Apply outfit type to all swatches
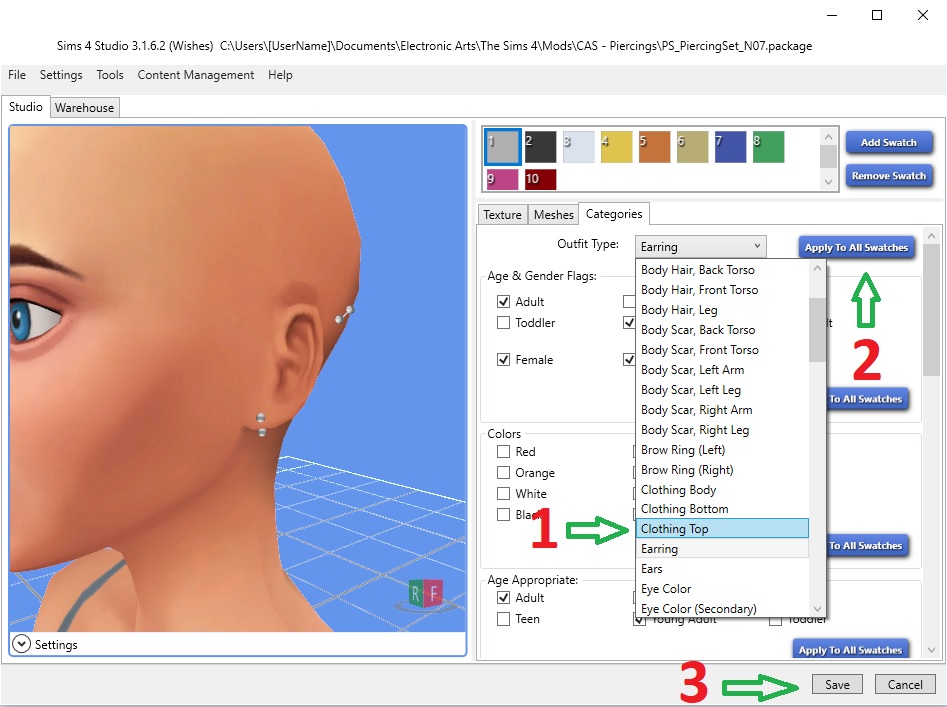947x707 pixels. (x=856, y=248)
